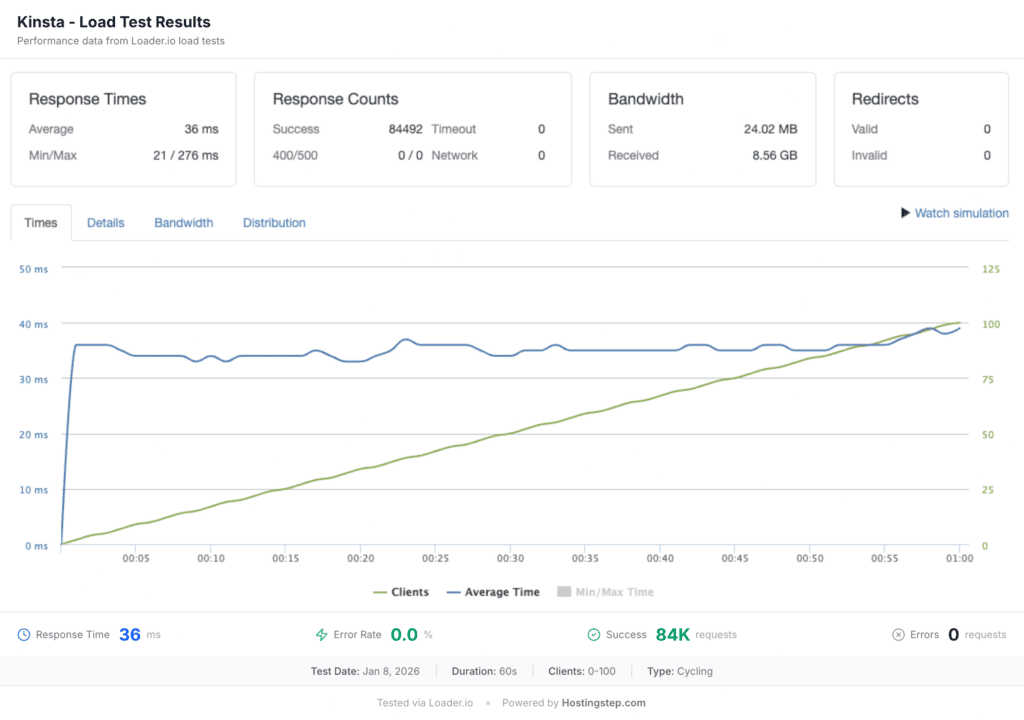
Task: Click the Watch simulation link text
Action: point(961,213)
